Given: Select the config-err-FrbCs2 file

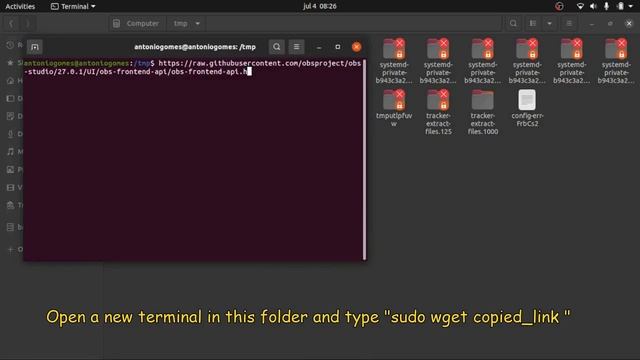Looking at the screenshot, I should (x=527, y=108).
